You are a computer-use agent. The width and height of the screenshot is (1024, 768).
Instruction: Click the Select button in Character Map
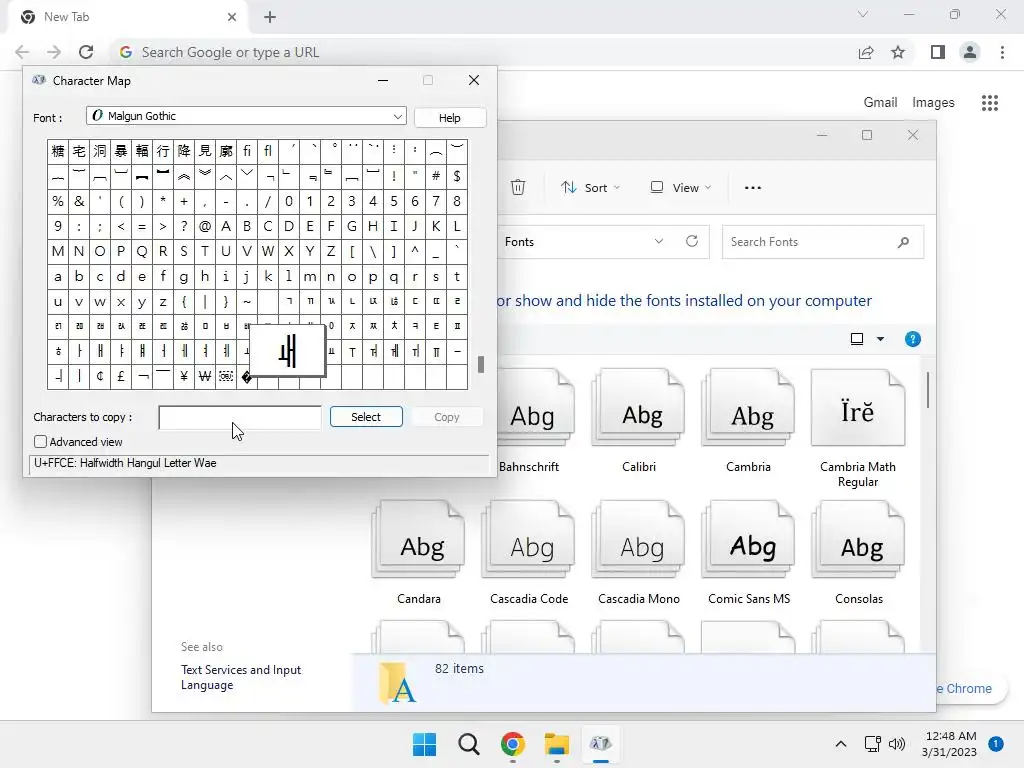click(366, 417)
